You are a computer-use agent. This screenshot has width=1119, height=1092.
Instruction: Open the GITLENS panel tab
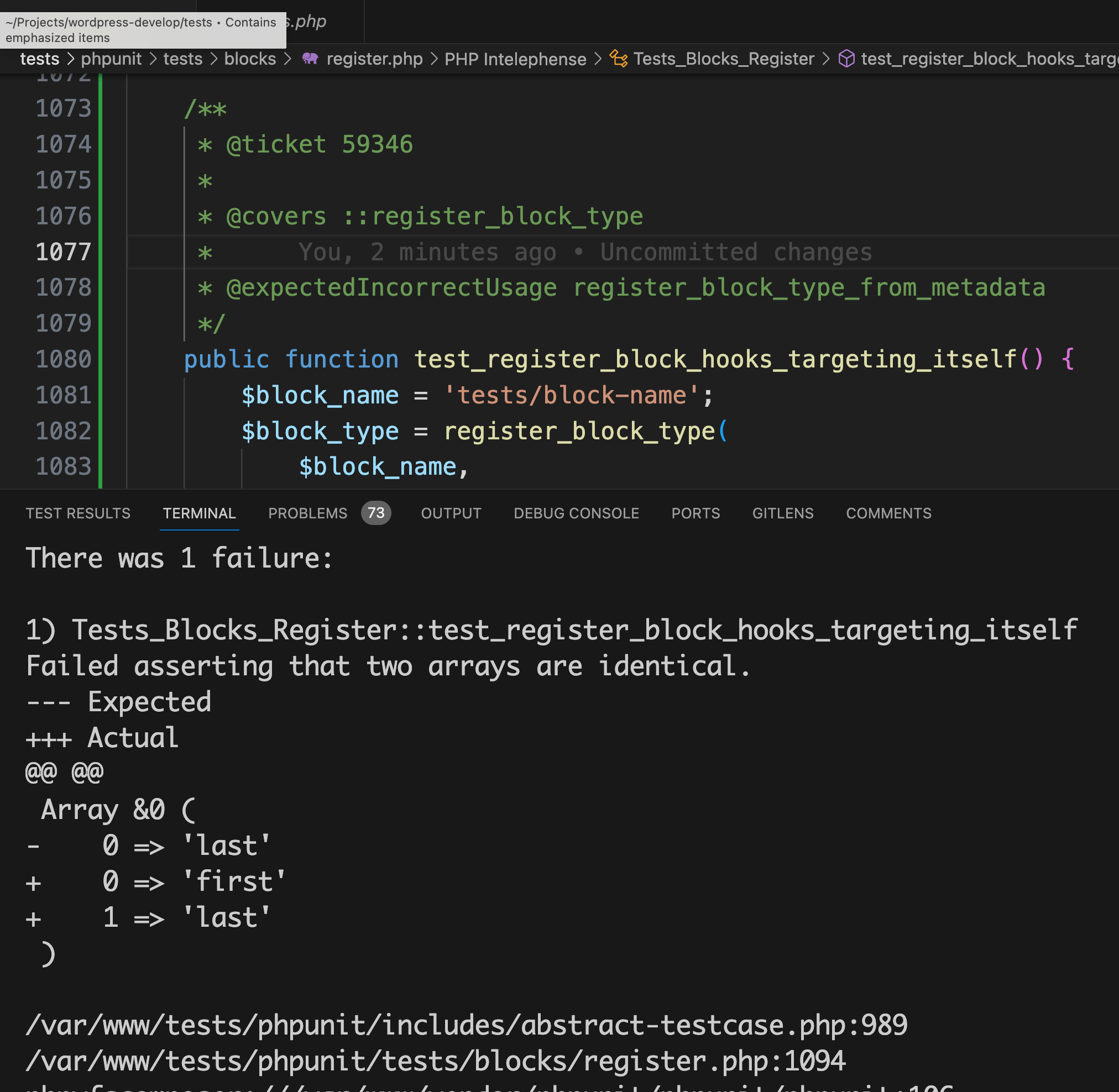(x=782, y=513)
